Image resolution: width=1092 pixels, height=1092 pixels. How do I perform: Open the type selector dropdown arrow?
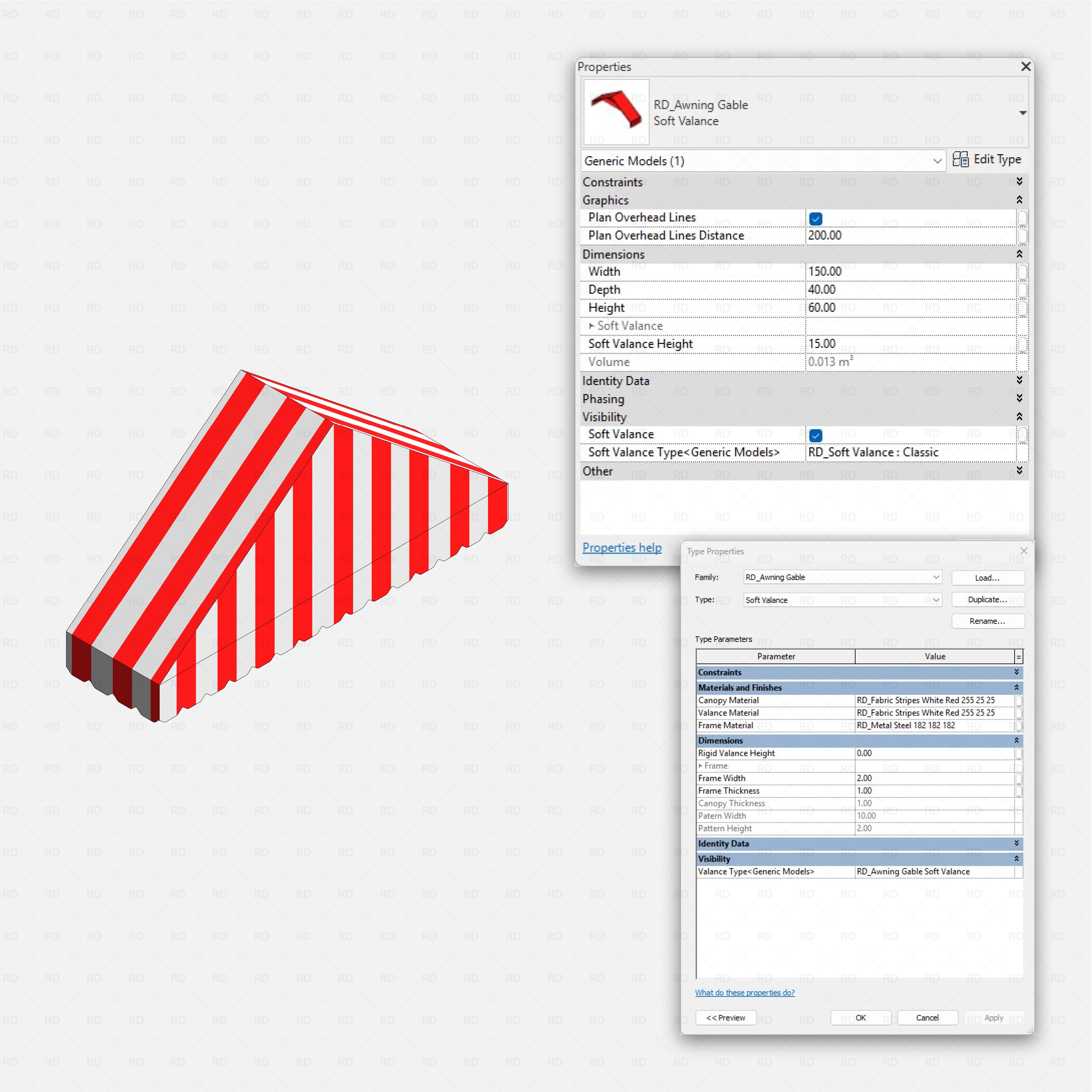(x=1022, y=113)
